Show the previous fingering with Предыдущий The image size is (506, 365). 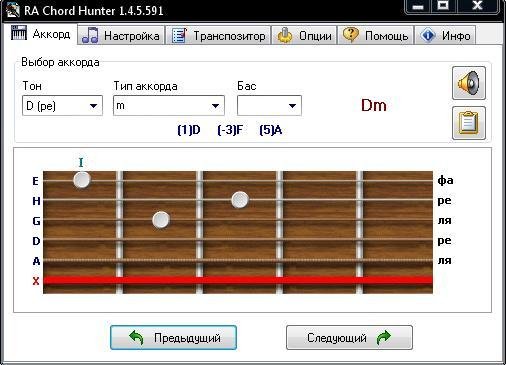click(x=173, y=338)
